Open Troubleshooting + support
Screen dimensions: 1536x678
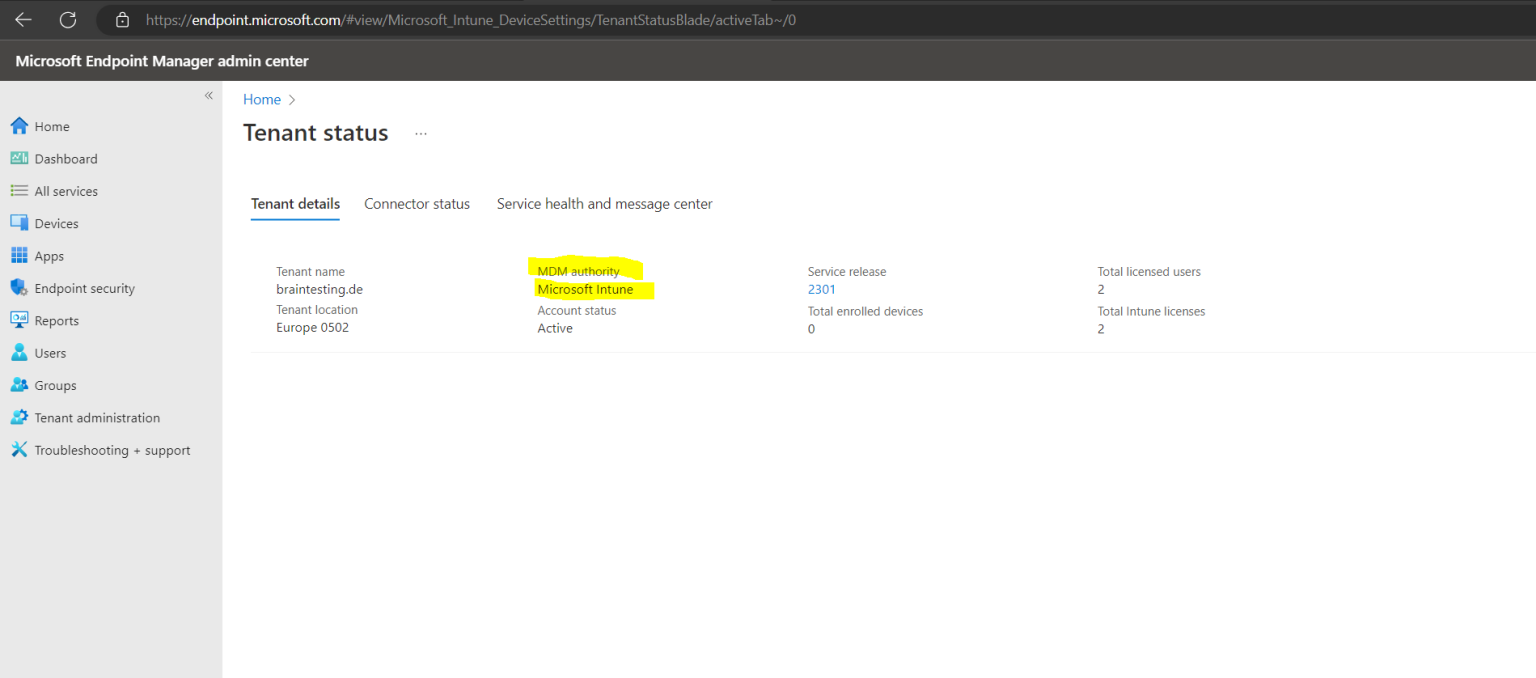[x=113, y=449]
